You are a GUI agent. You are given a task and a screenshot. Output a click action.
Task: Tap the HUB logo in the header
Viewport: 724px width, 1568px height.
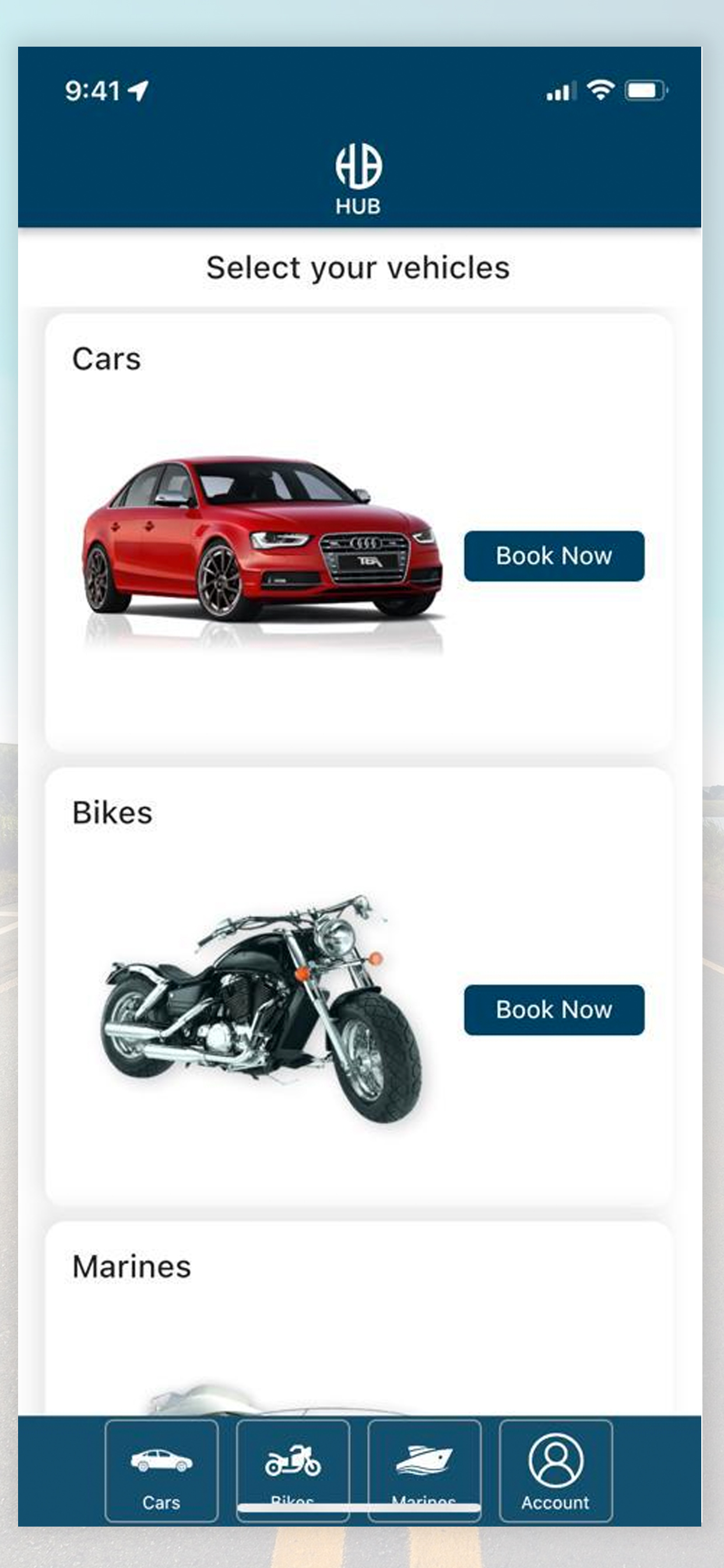(x=359, y=179)
